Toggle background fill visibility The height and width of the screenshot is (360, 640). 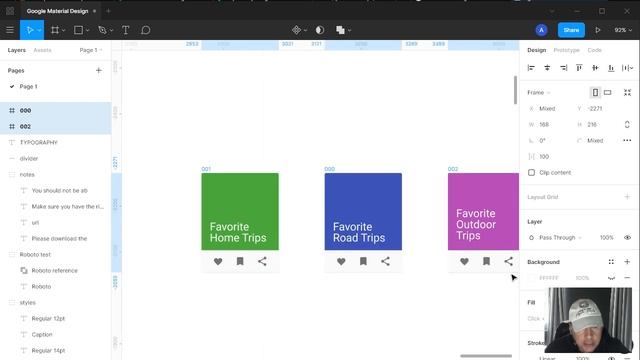pos(611,278)
